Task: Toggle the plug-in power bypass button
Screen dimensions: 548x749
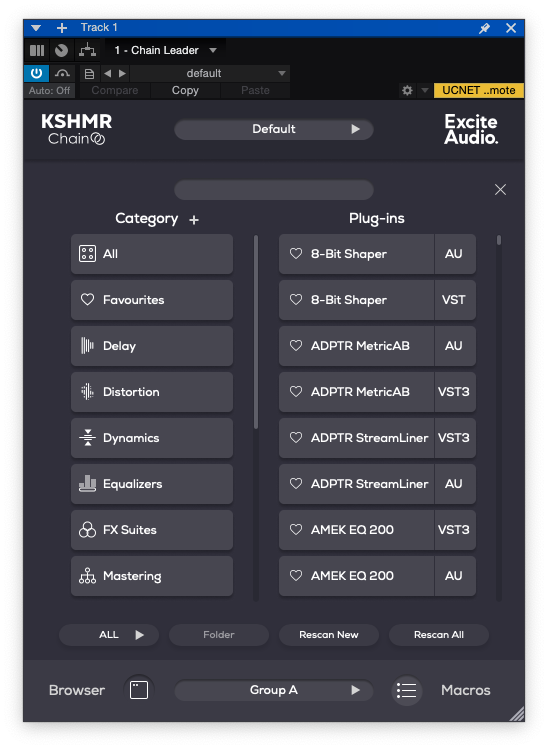Action: click(x=36, y=73)
